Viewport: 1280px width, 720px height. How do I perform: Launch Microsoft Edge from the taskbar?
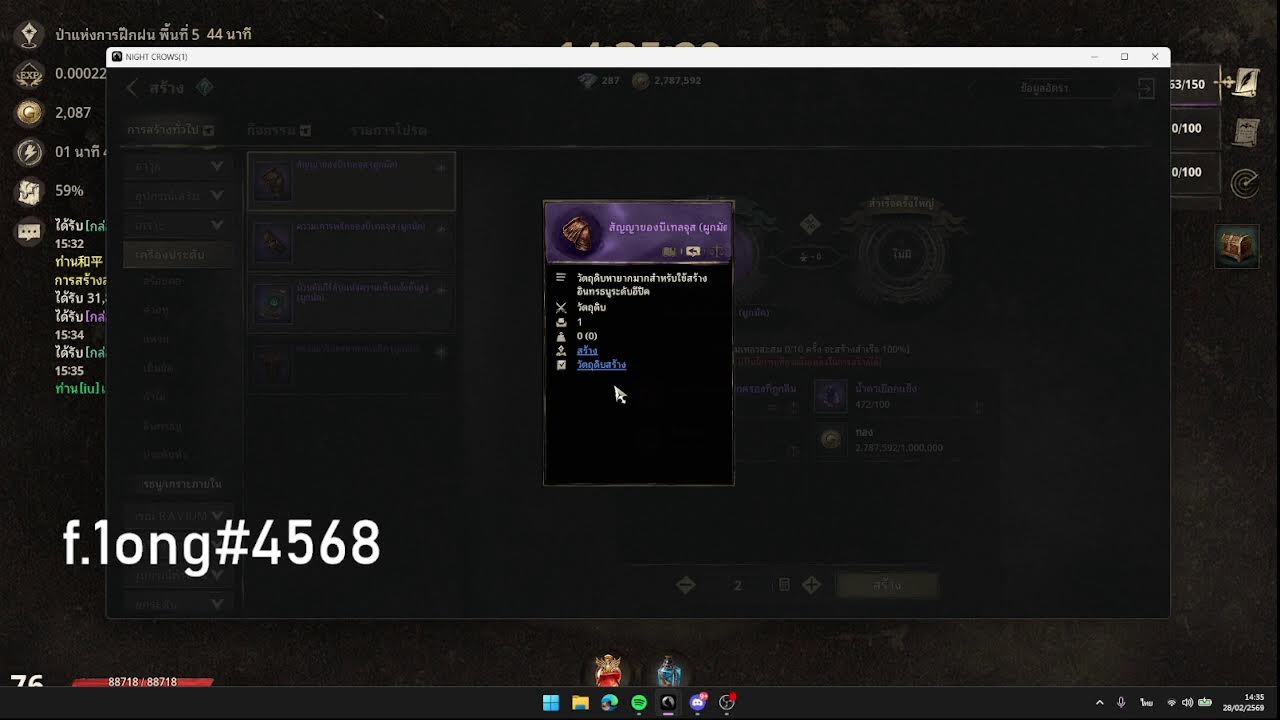(610, 703)
